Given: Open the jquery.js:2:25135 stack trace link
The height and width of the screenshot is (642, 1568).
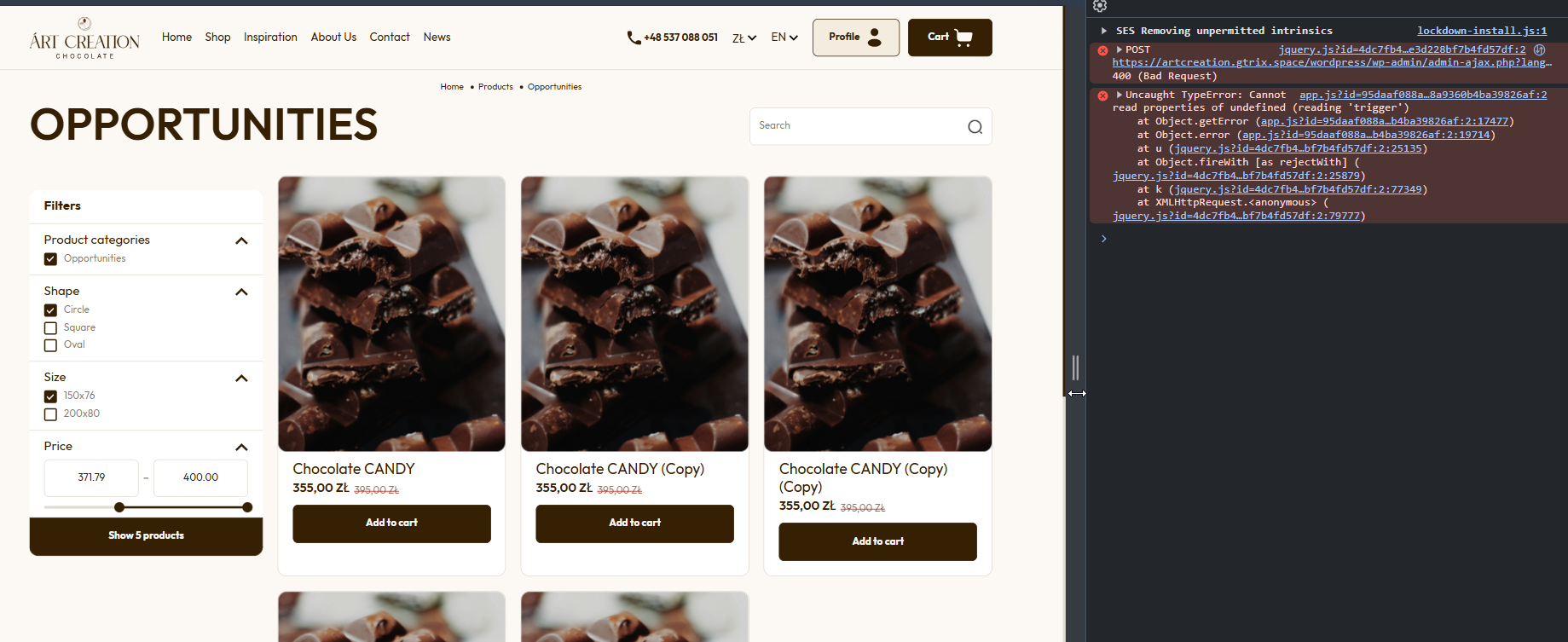Looking at the screenshot, I should tap(1298, 149).
